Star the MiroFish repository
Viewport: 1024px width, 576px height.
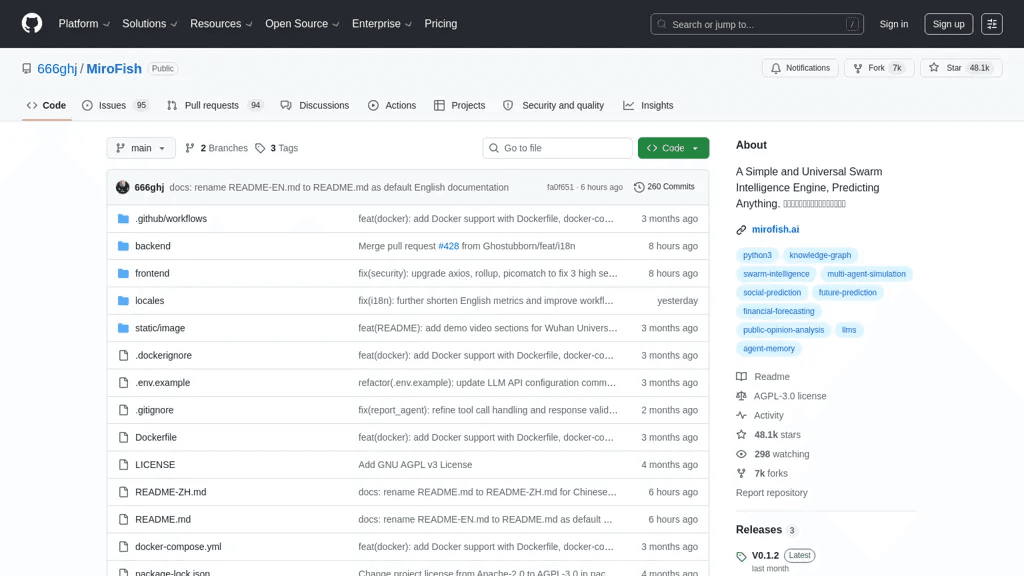pyautogui.click(x=961, y=68)
